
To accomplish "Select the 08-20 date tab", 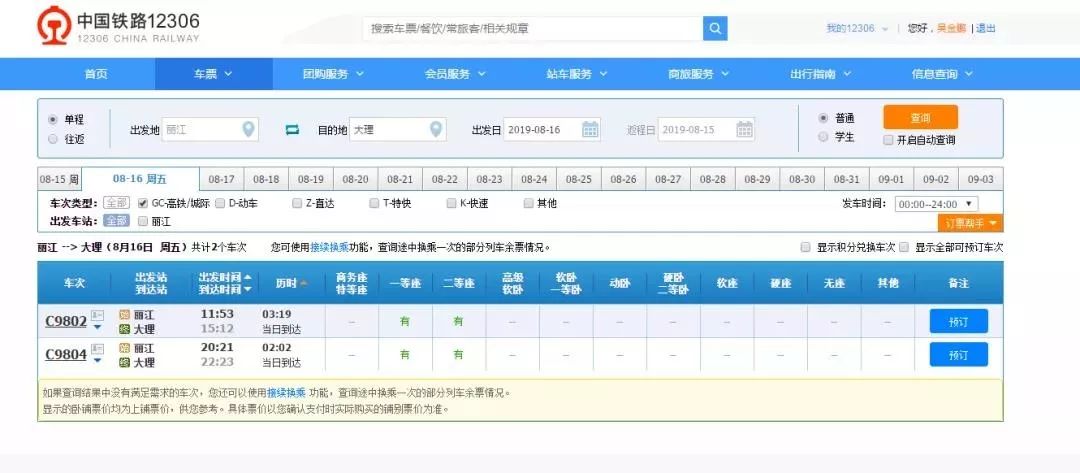I will click(x=355, y=179).
